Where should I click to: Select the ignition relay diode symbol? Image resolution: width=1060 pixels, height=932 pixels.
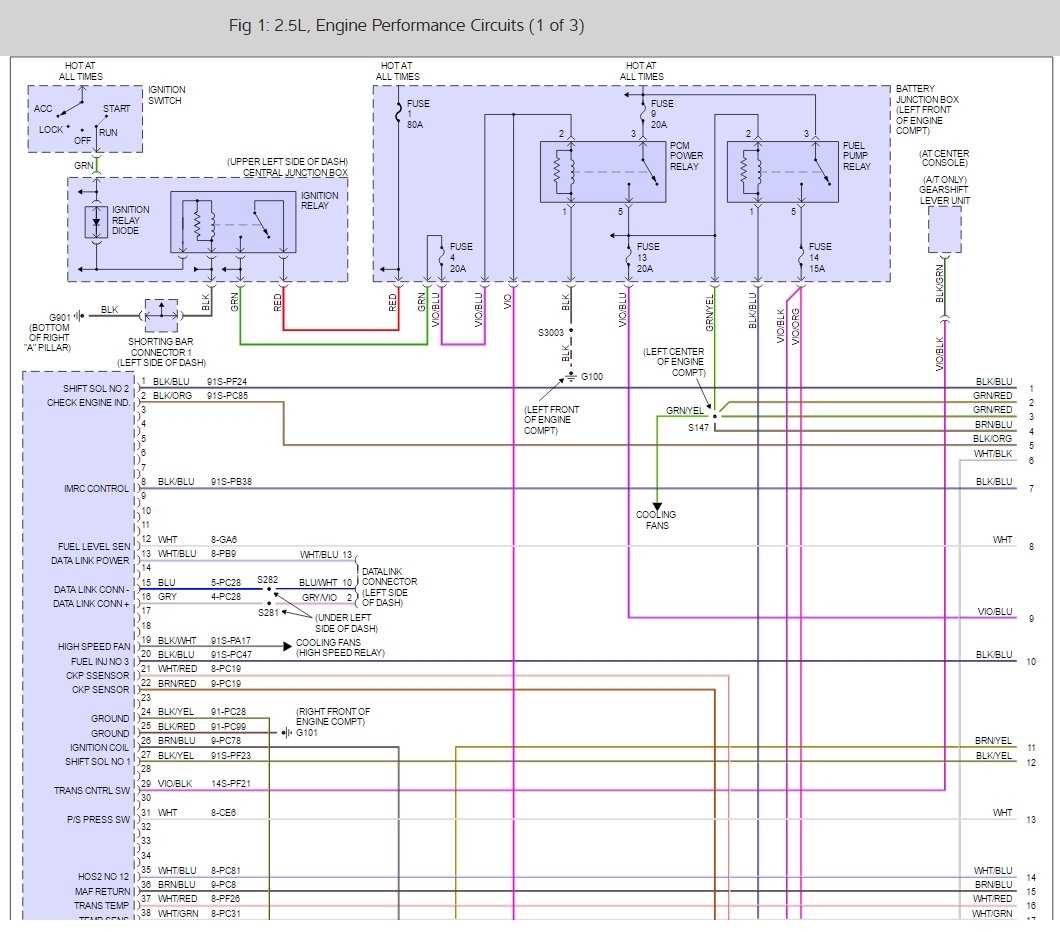pos(96,222)
